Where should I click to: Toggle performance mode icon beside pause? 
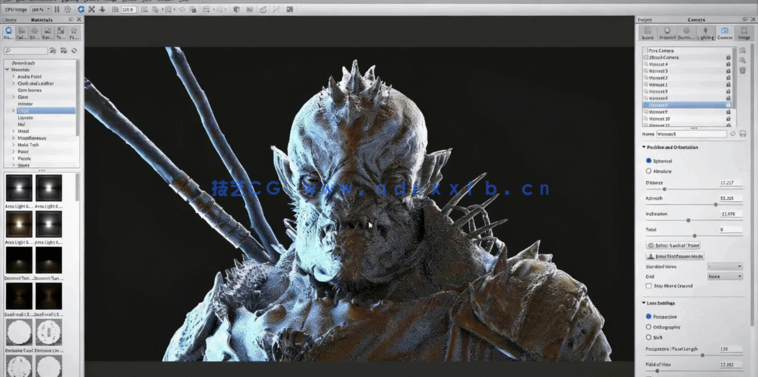coord(68,9)
